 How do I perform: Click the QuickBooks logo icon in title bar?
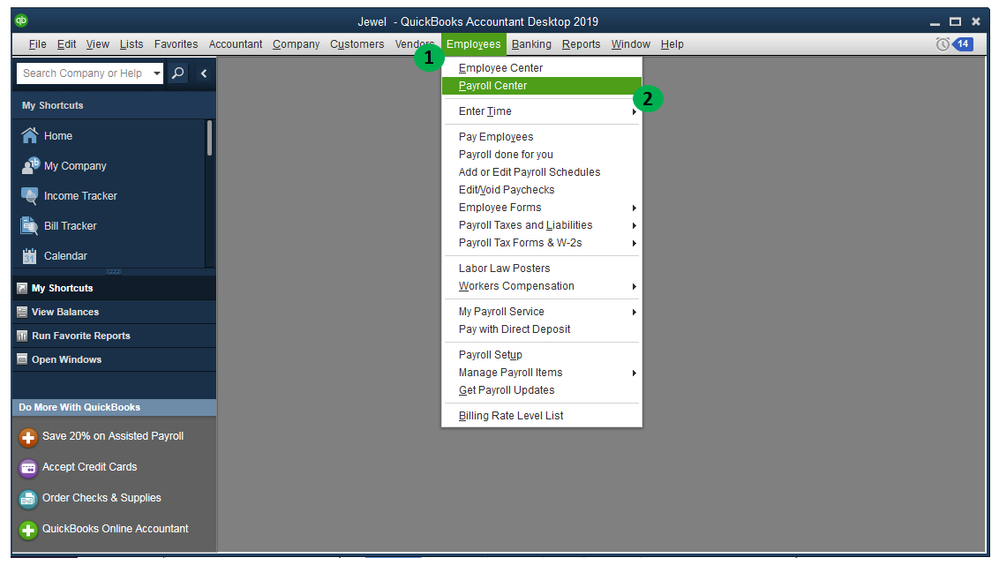click(21, 20)
